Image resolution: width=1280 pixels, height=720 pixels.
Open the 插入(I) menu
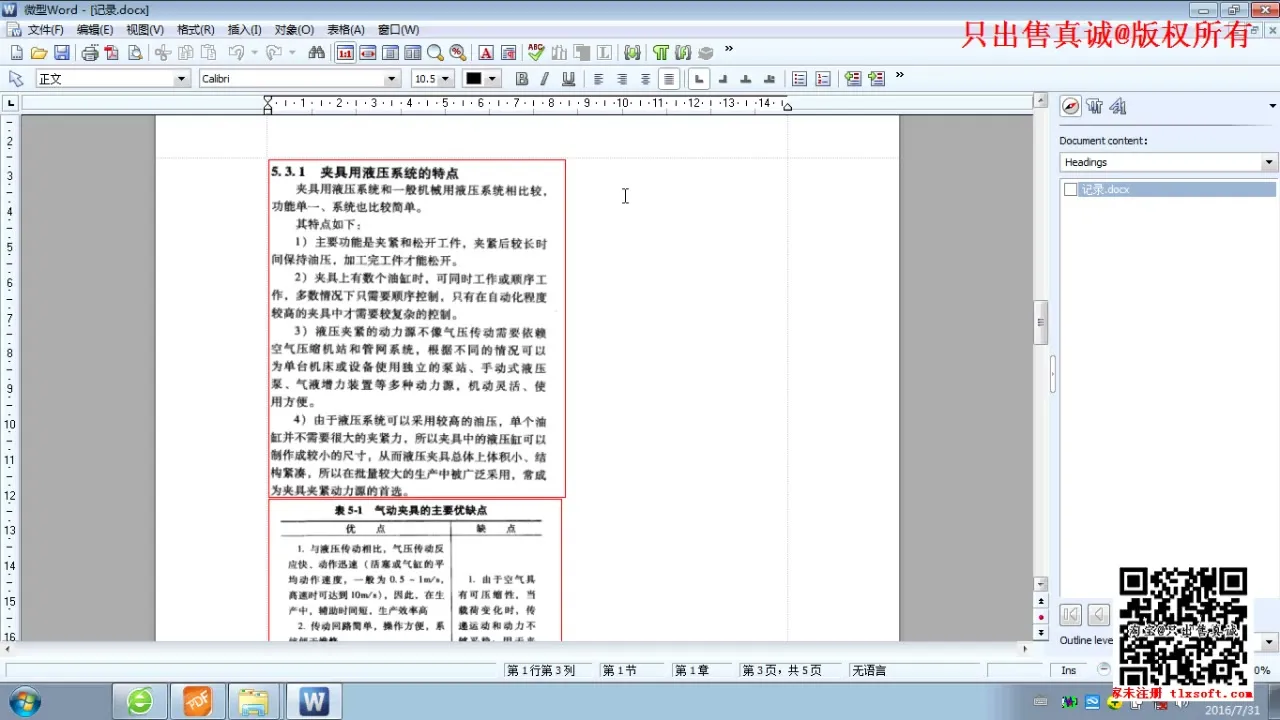click(243, 29)
